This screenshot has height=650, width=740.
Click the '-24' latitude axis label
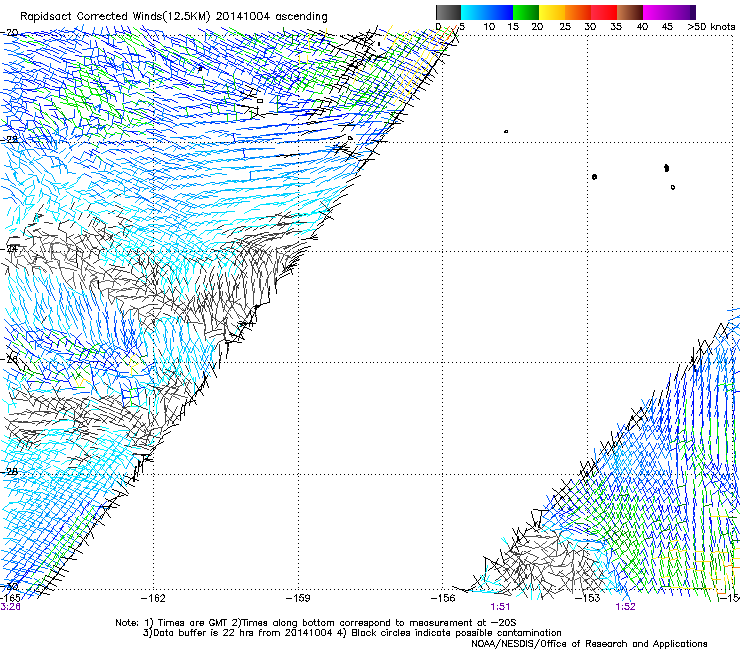9,249
